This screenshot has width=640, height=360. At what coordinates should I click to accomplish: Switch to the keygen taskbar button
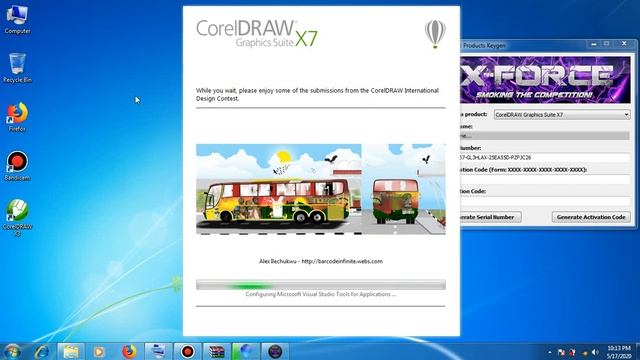275,351
